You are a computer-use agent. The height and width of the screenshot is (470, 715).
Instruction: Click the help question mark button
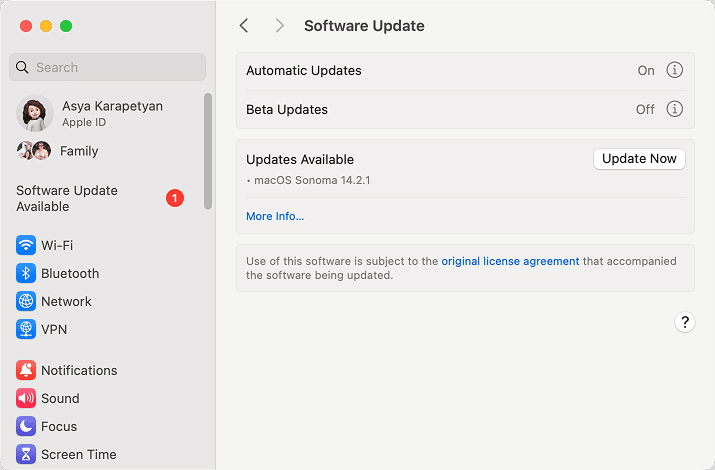coord(684,322)
